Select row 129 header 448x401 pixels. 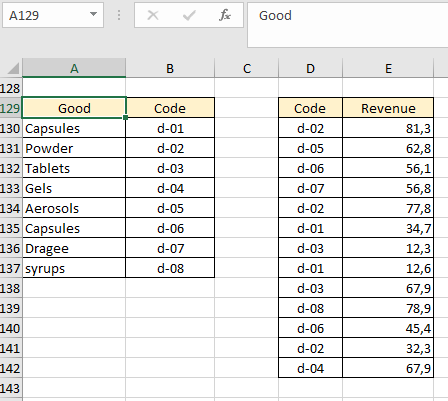pyautogui.click(x=11, y=108)
